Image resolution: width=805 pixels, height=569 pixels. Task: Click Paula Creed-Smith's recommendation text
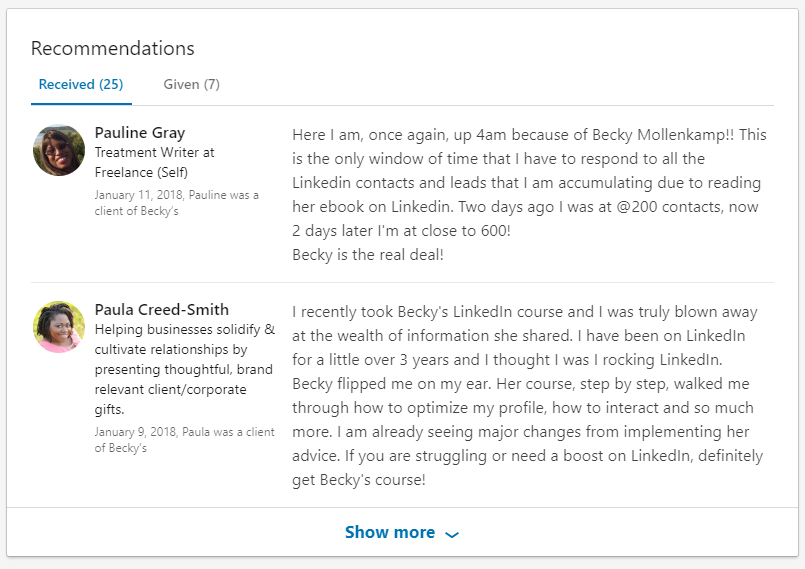527,384
